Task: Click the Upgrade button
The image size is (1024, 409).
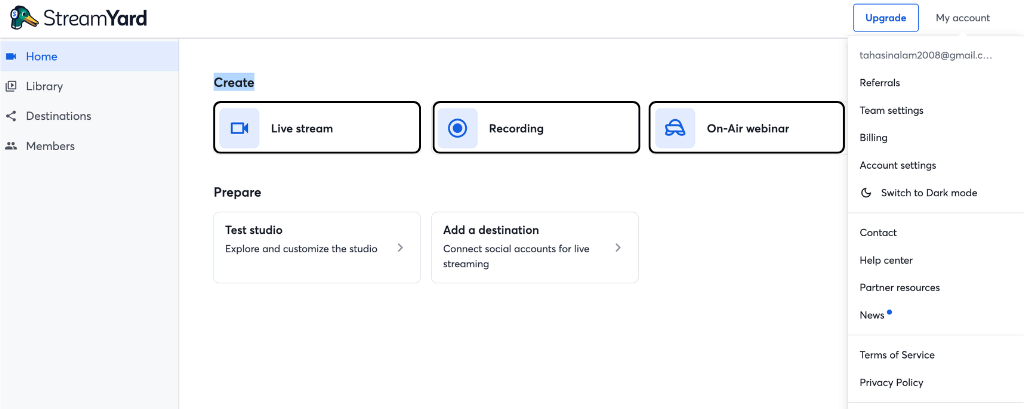Action: [x=885, y=18]
